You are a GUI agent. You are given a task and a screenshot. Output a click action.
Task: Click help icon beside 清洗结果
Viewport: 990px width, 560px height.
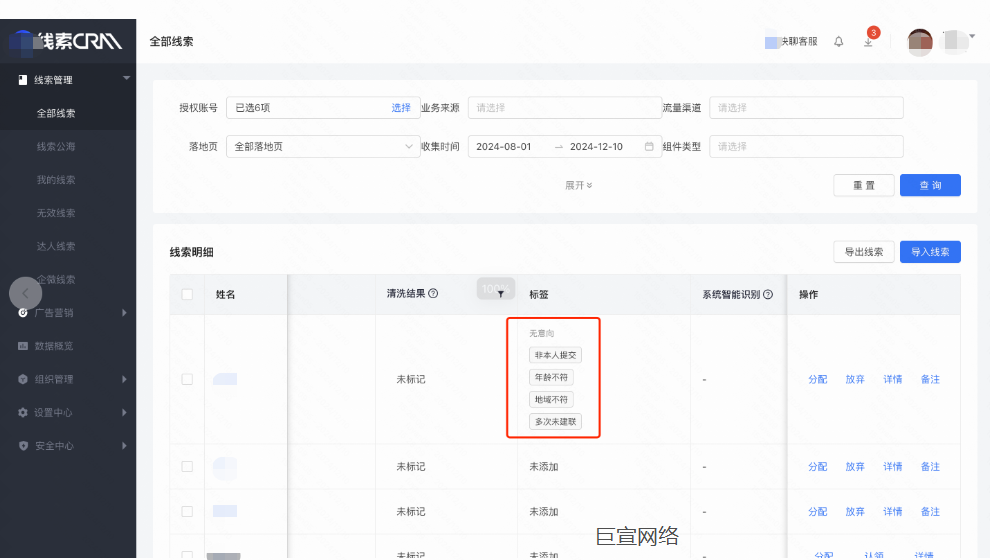pyautogui.click(x=433, y=294)
